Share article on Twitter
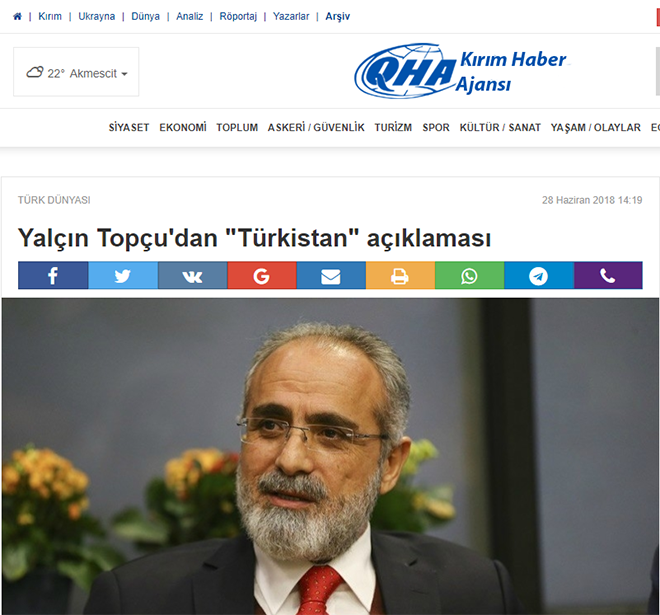The height and width of the screenshot is (615, 660). (123, 275)
